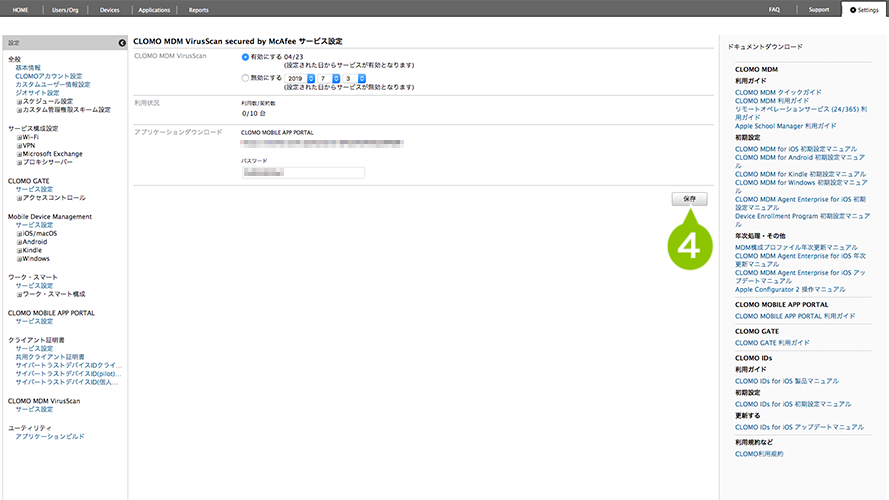Open CLOMO GATE サービス設定 link

(34, 189)
